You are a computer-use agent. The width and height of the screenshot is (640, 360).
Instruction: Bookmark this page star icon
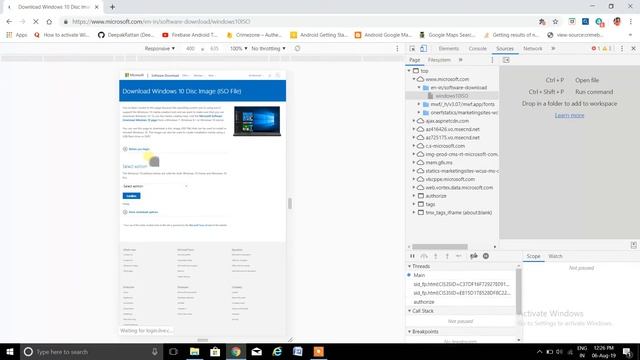(555, 22)
